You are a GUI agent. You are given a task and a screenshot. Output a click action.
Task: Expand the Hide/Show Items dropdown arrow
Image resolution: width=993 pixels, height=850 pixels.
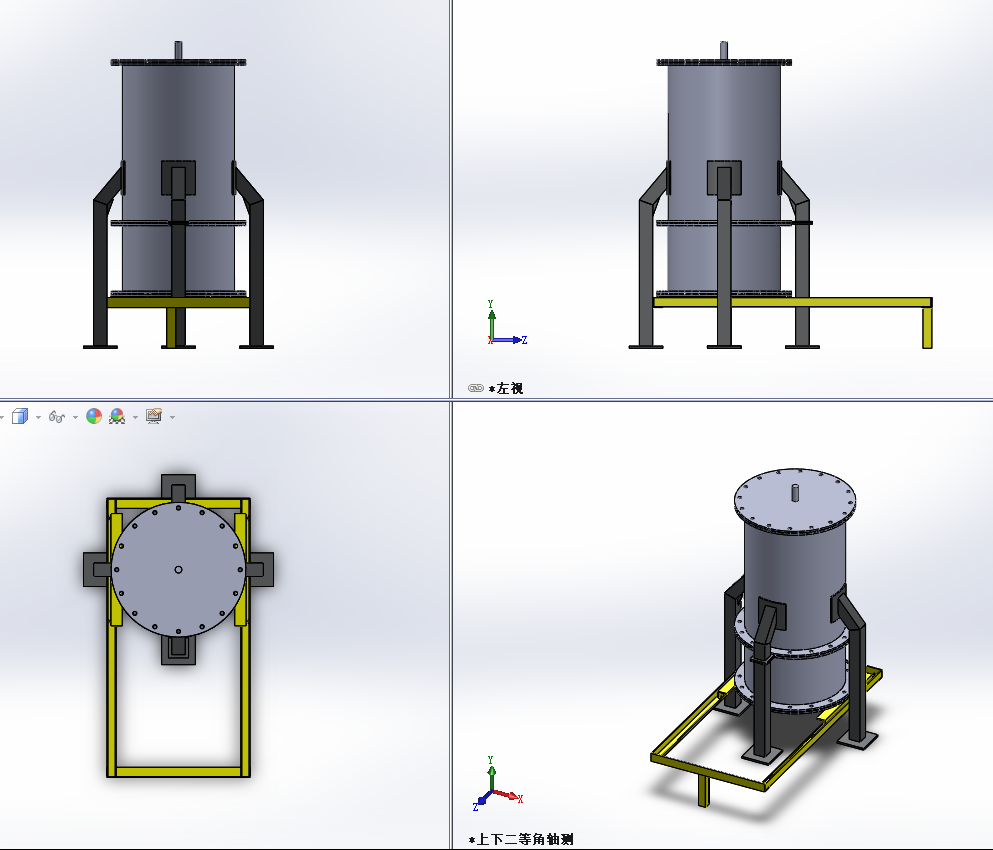[x=75, y=417]
